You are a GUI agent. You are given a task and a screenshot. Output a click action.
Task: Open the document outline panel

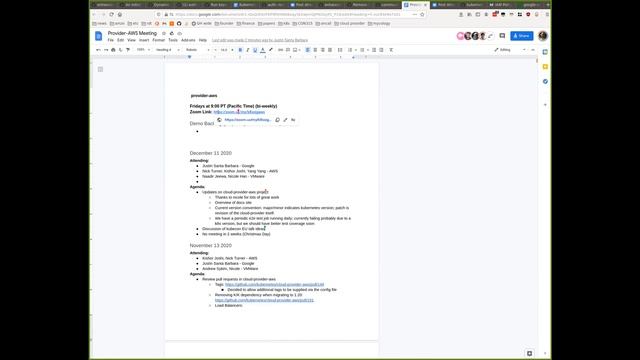100,69
